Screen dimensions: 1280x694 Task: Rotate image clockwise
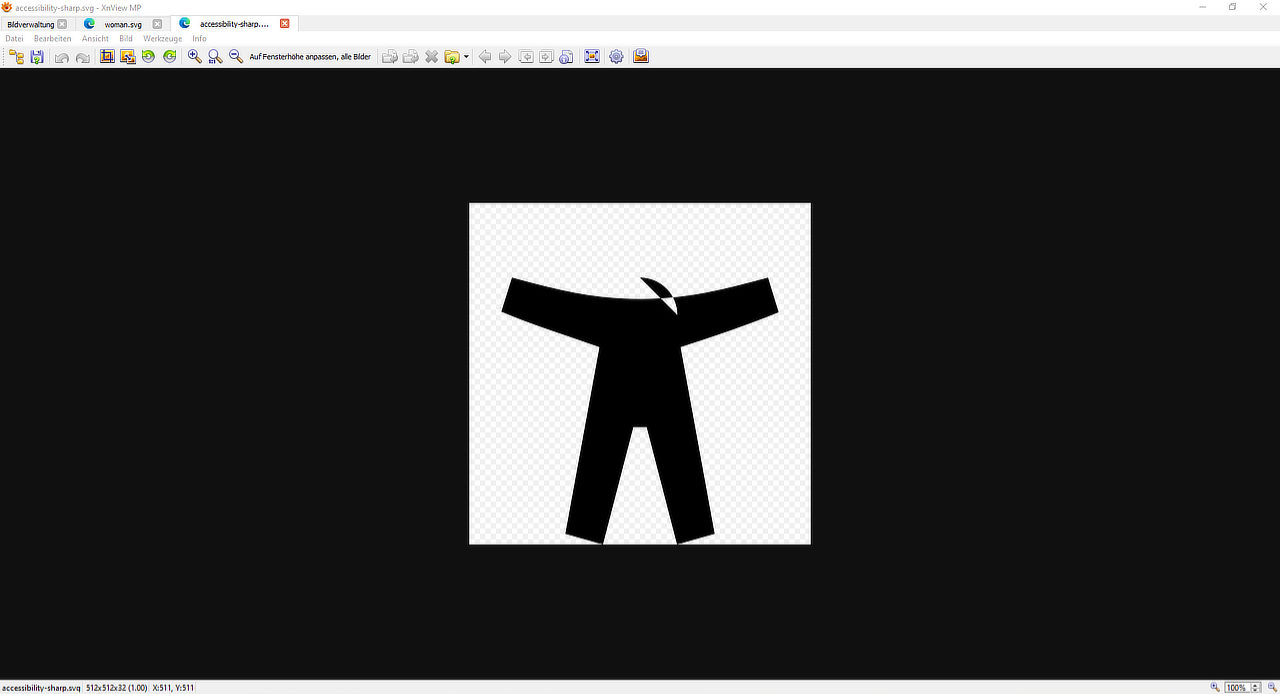[x=169, y=57]
